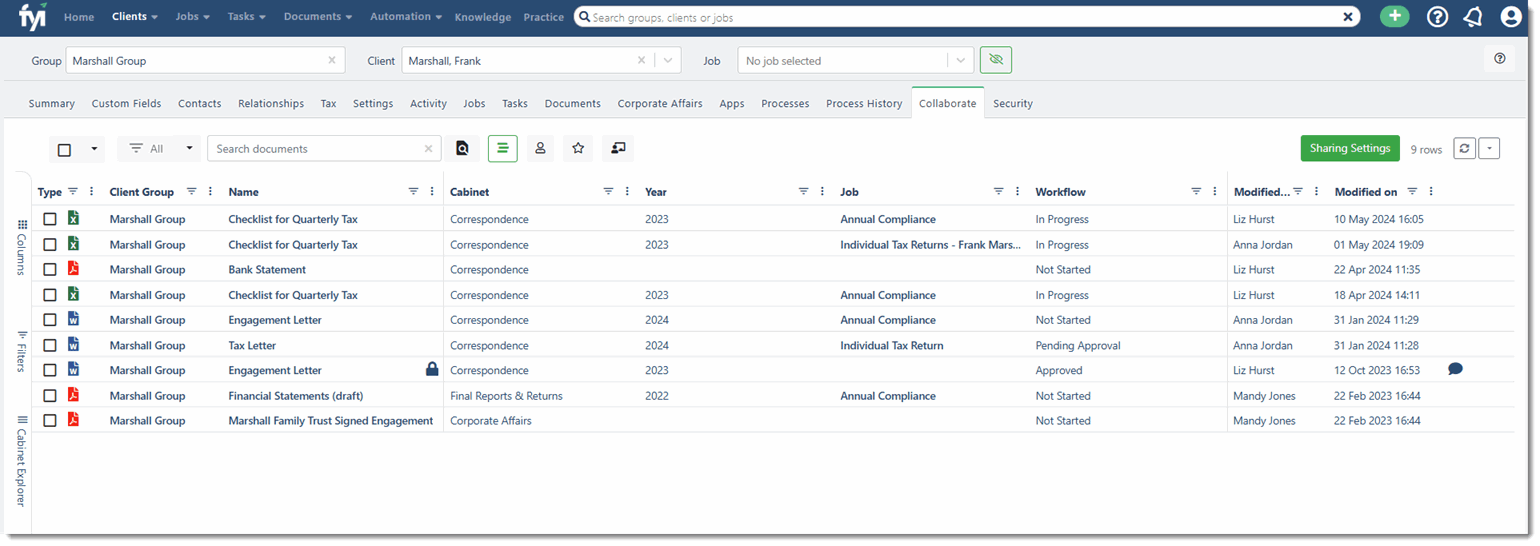Open the Automation dropdown menu
Viewport: 1540px width, 546px height.
(406, 17)
